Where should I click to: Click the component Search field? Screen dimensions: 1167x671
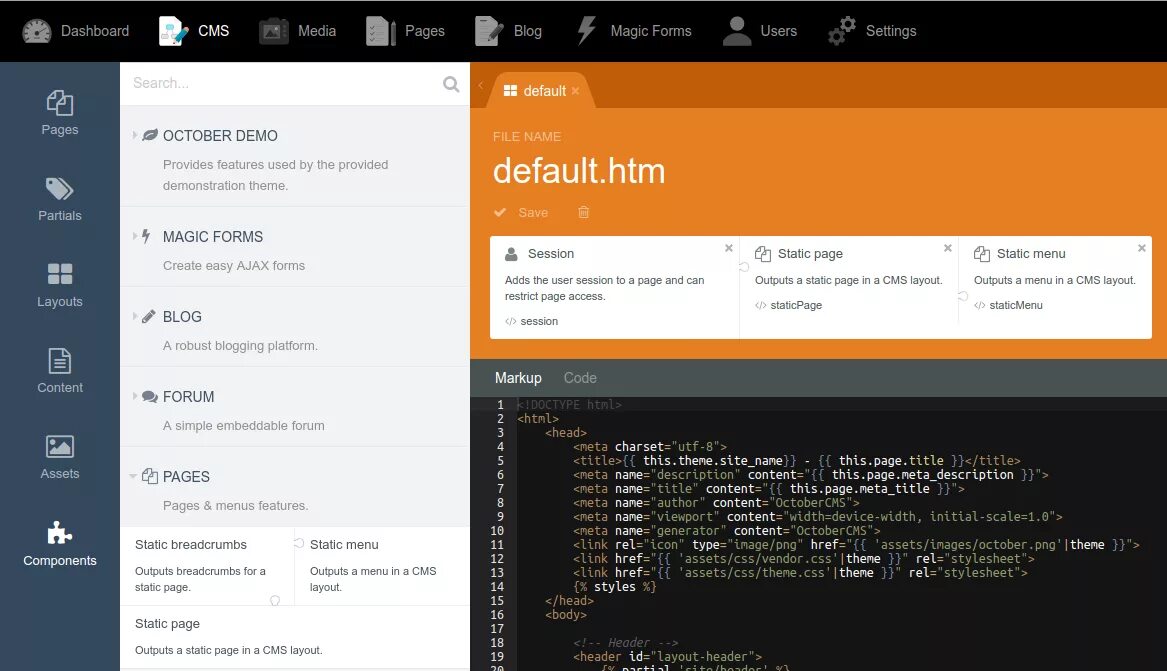coord(285,83)
